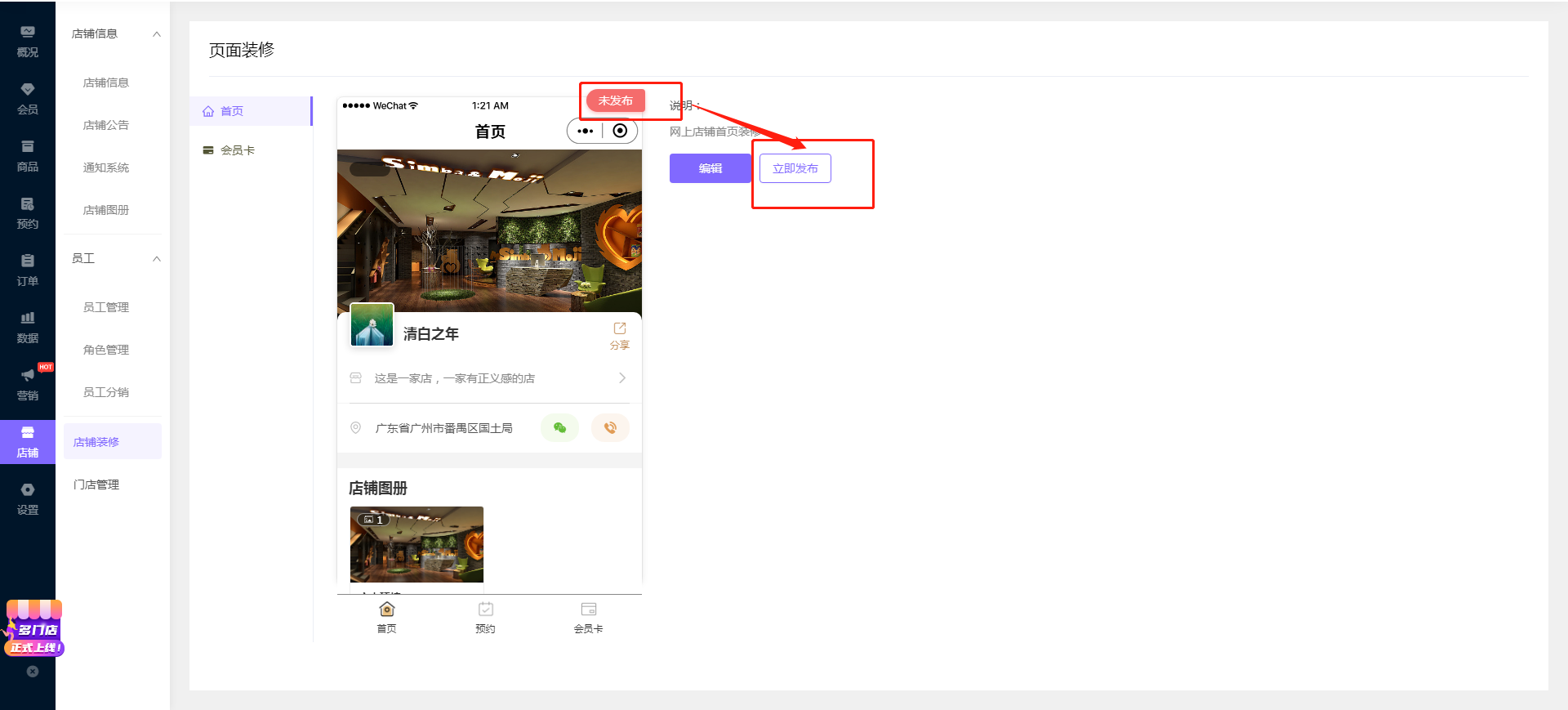The image size is (1568, 710).
Task: Open 通知系统 menu item
Action: click(x=106, y=167)
